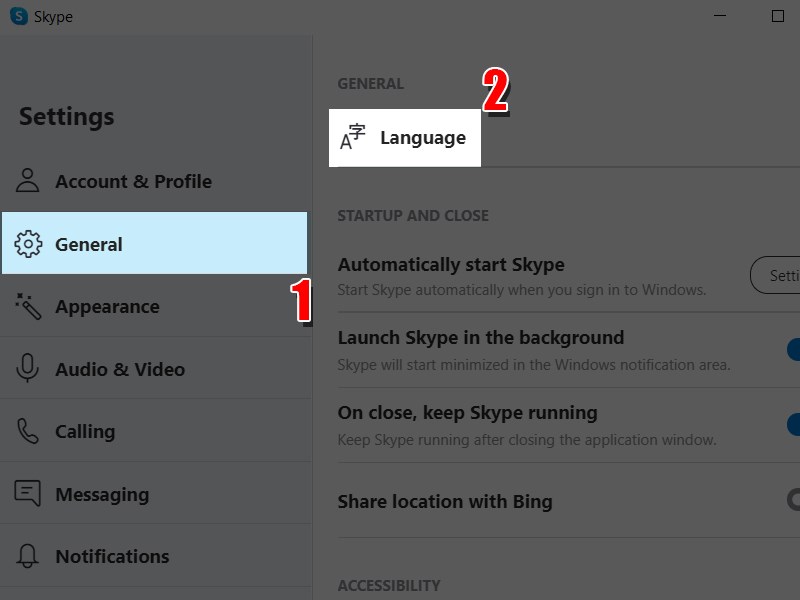Screen dimensions: 800x600
Task: Click the Calling phone icon
Action: pos(28,431)
